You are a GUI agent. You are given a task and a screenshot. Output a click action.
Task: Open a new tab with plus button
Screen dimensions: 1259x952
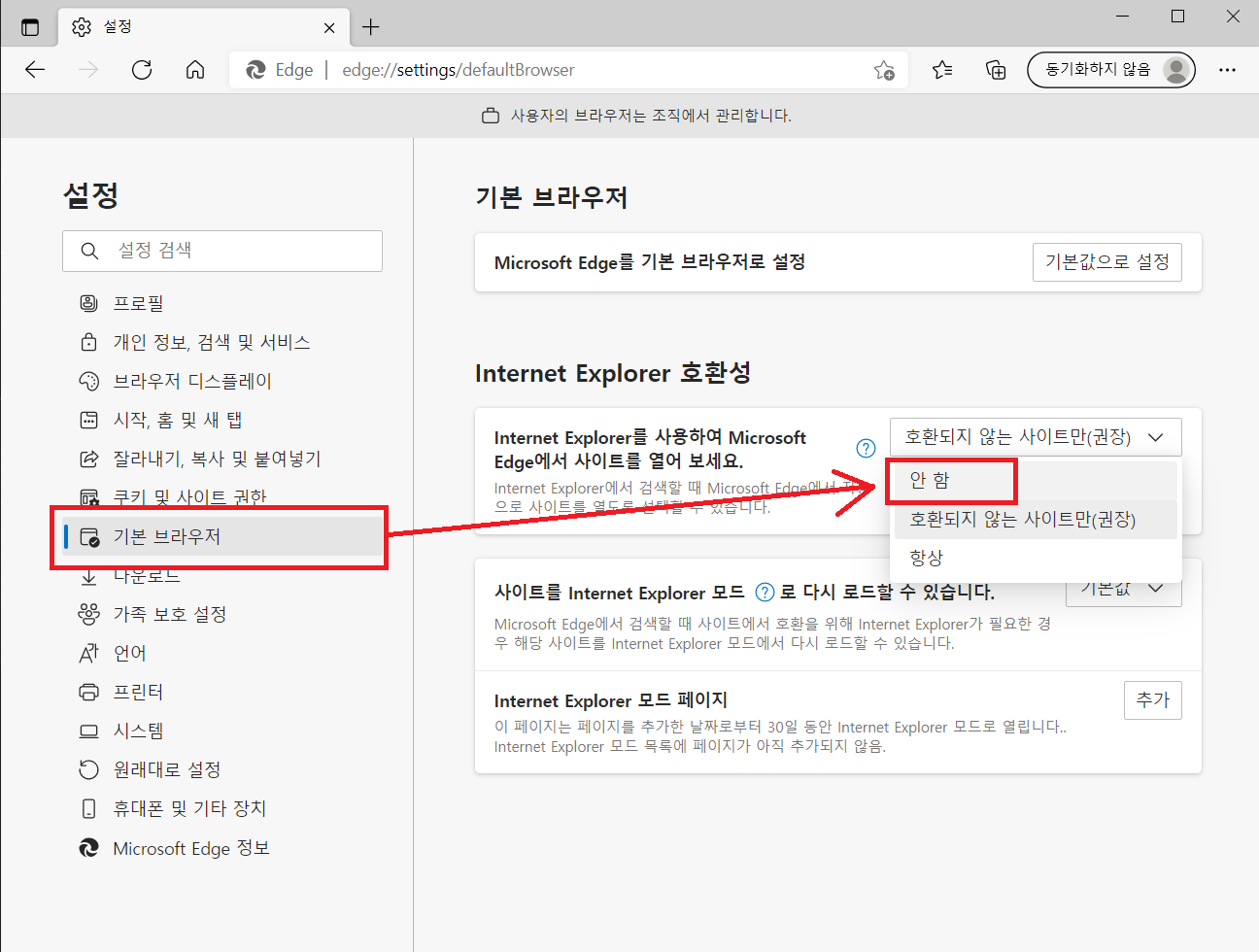370,27
